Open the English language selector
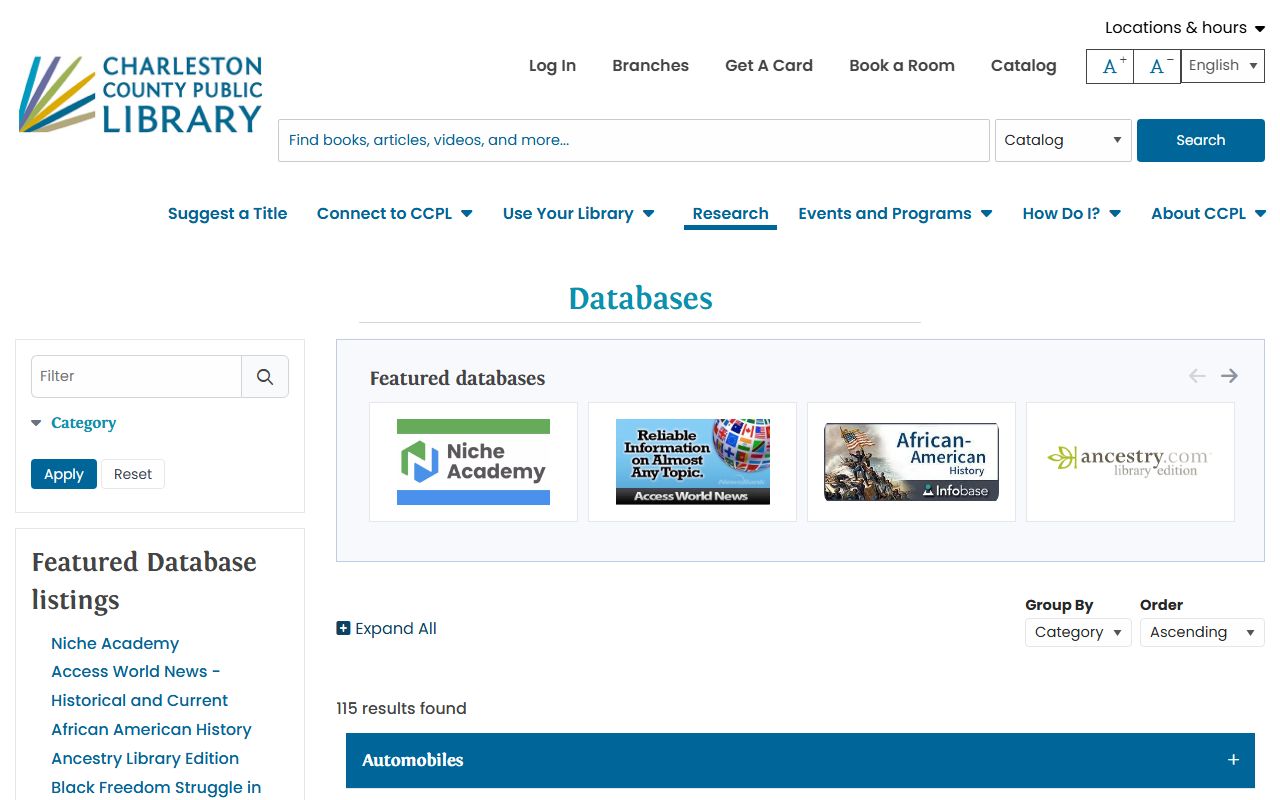Image resolution: width=1280 pixels, height=800 pixels. [x=1223, y=66]
